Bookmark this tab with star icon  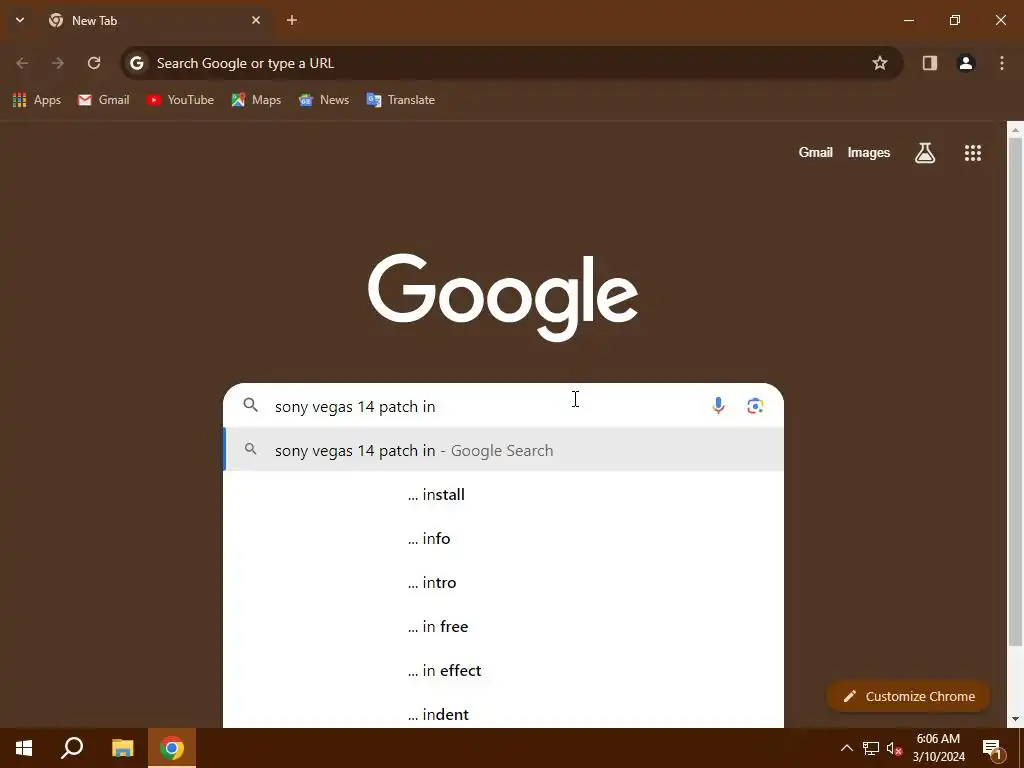click(880, 63)
